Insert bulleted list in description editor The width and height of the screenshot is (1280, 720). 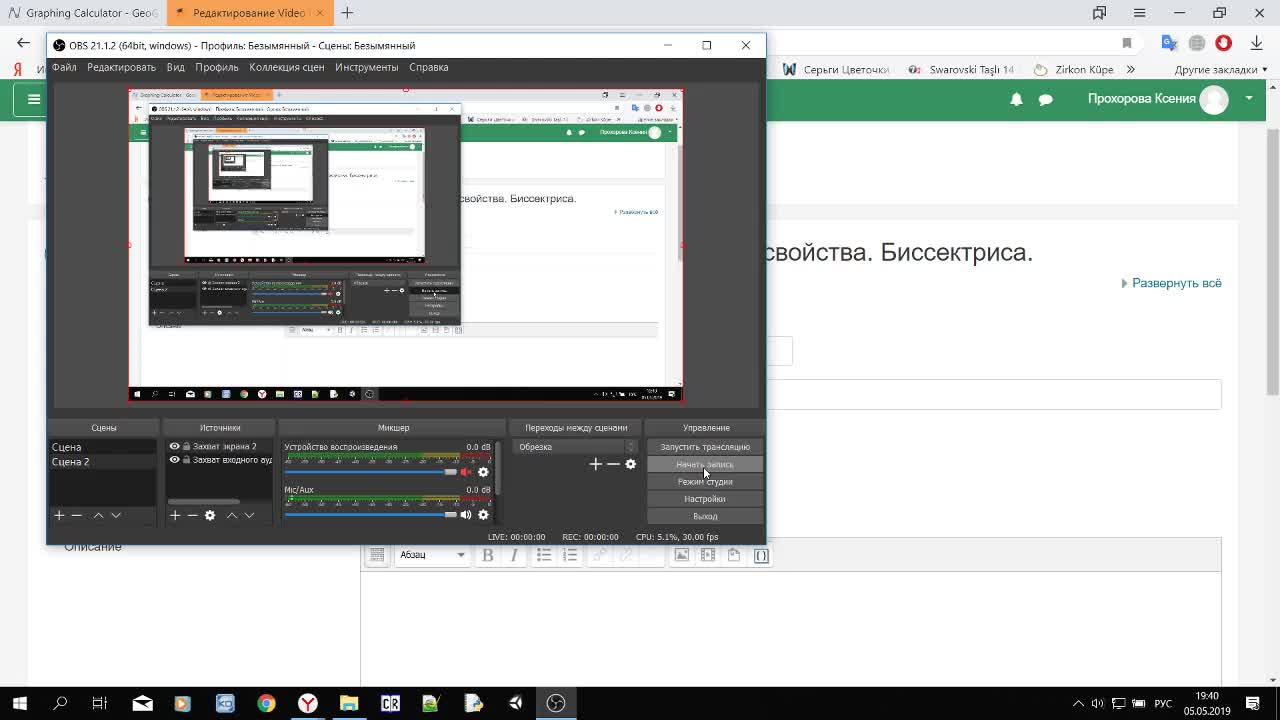click(x=544, y=555)
